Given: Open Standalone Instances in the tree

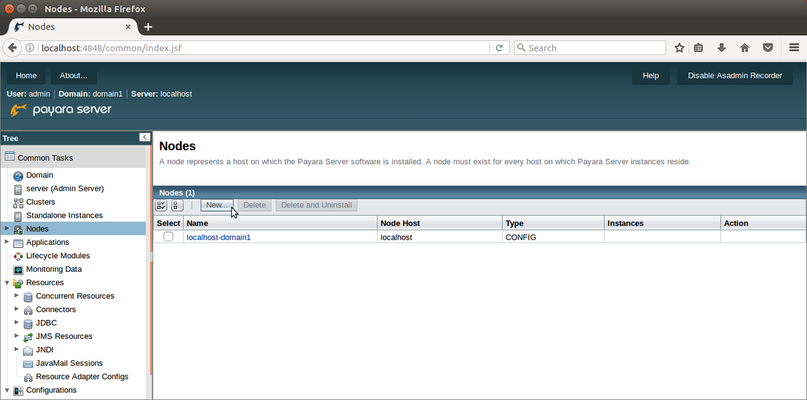Looking at the screenshot, I should coord(64,215).
